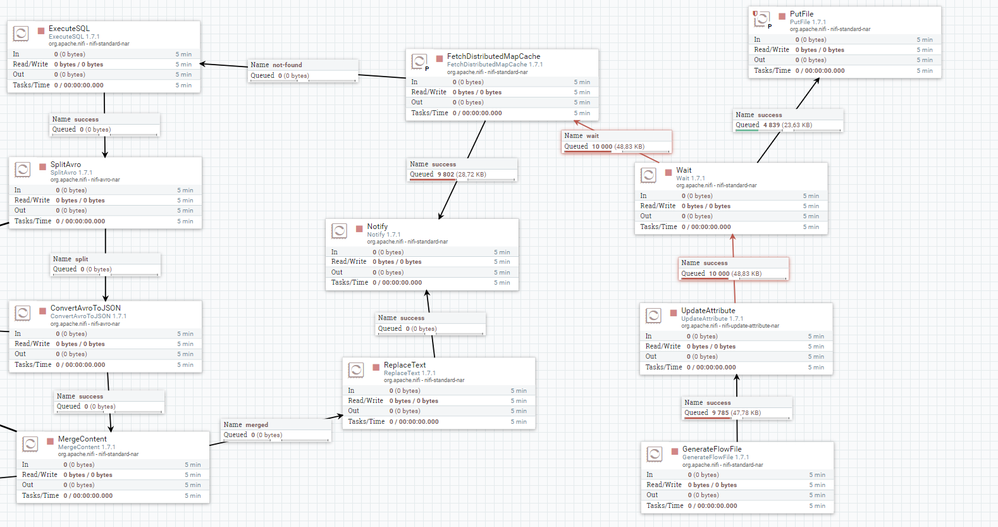Screen dimensions: 998x527
Task: Click the PutFile processor icon
Action: click(762, 18)
